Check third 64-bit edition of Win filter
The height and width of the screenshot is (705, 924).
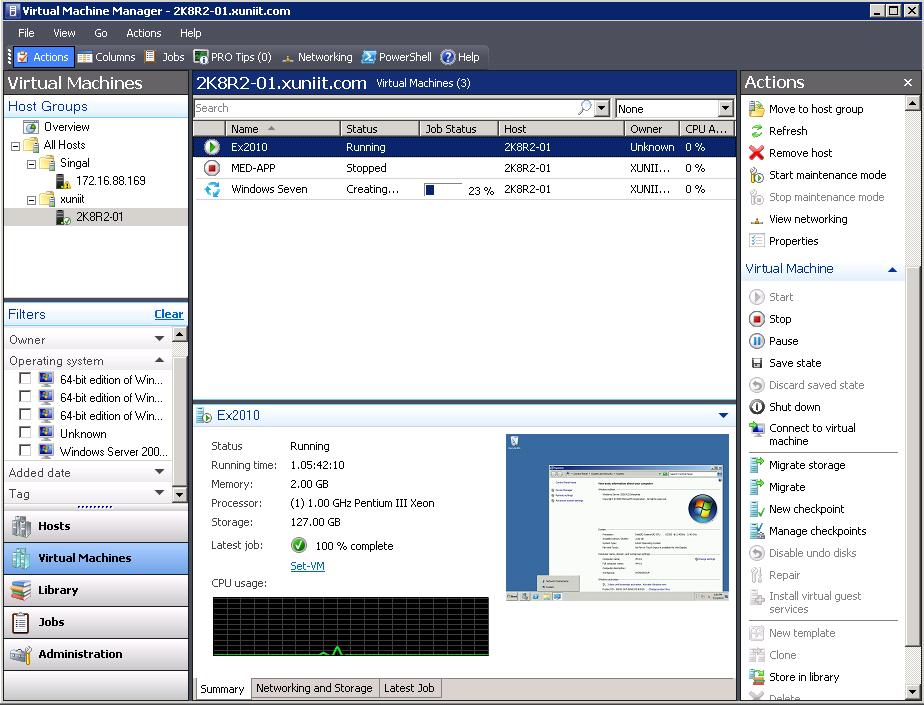[25, 414]
